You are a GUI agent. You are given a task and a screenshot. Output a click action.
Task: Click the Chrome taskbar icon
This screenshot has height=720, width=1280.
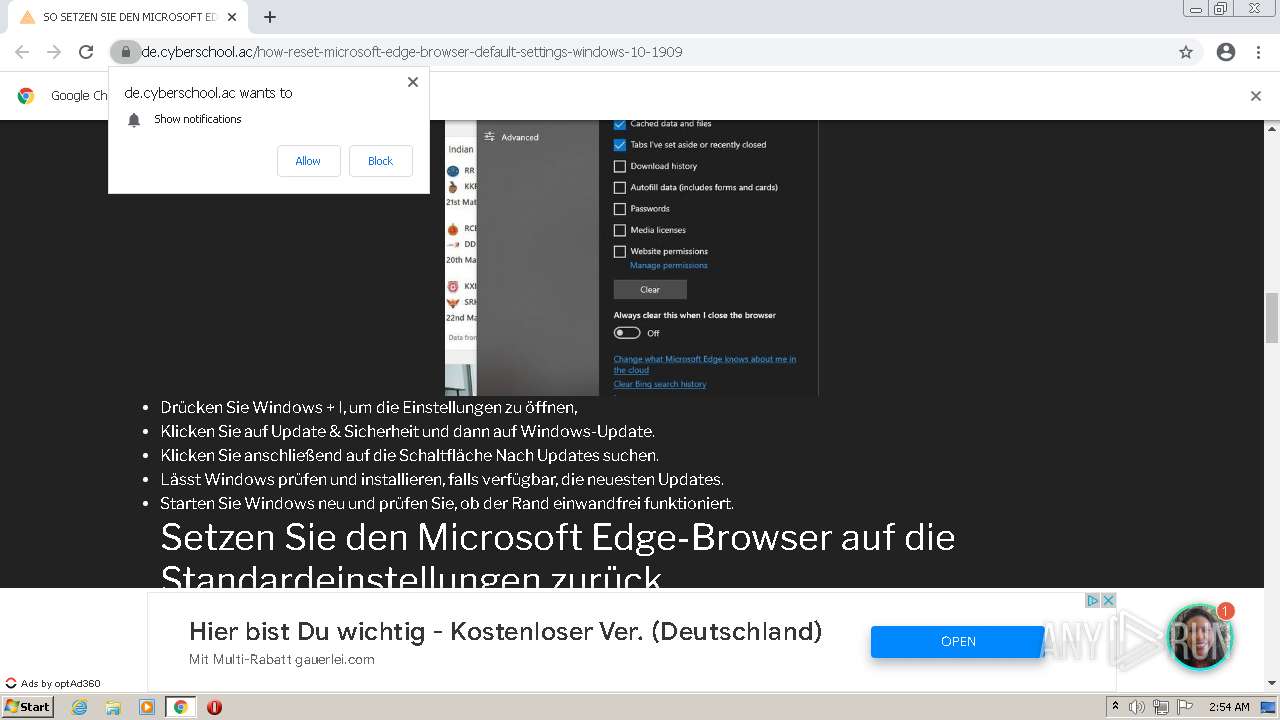coord(181,707)
